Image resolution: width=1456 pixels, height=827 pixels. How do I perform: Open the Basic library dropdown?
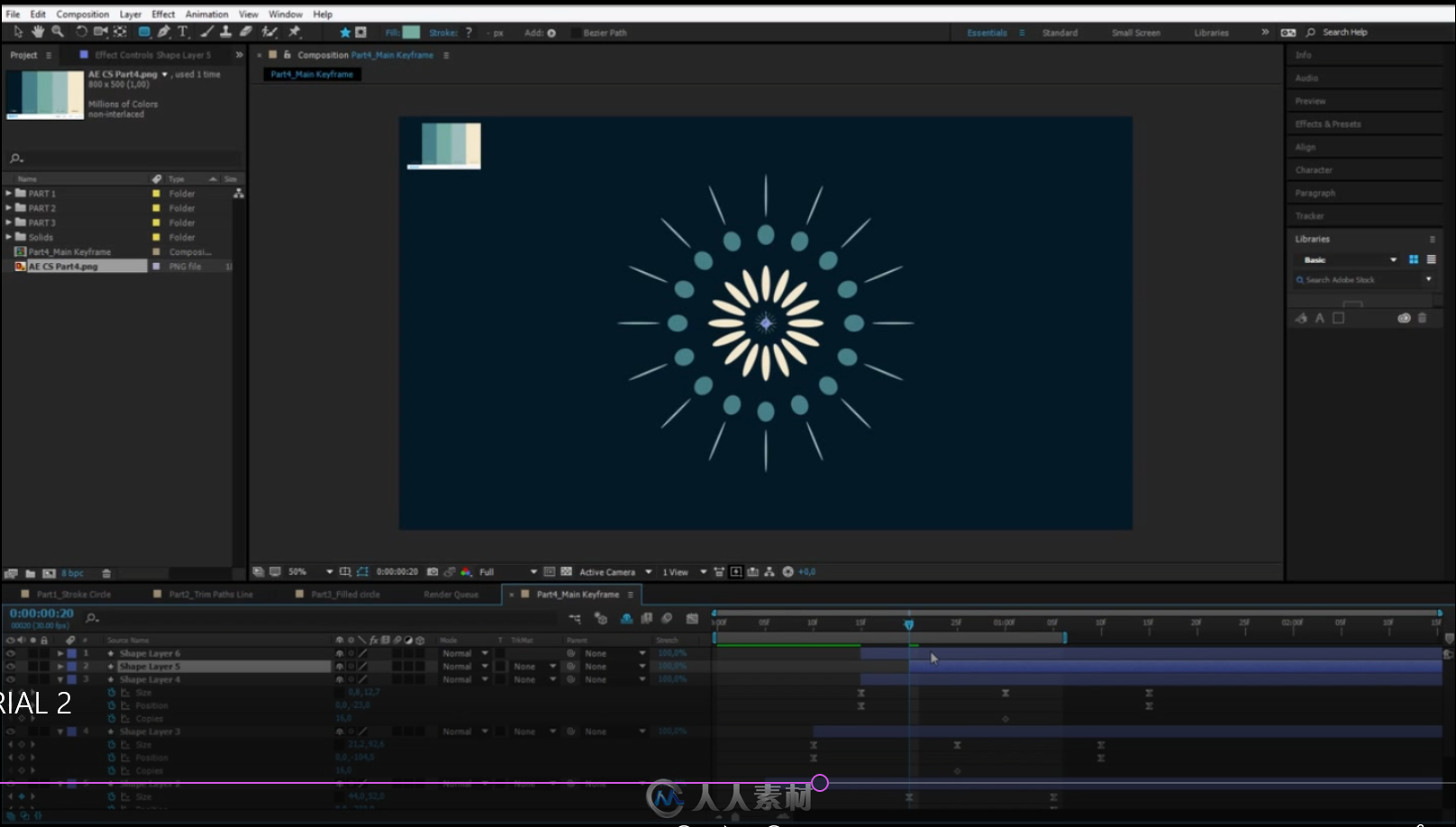click(x=1349, y=259)
